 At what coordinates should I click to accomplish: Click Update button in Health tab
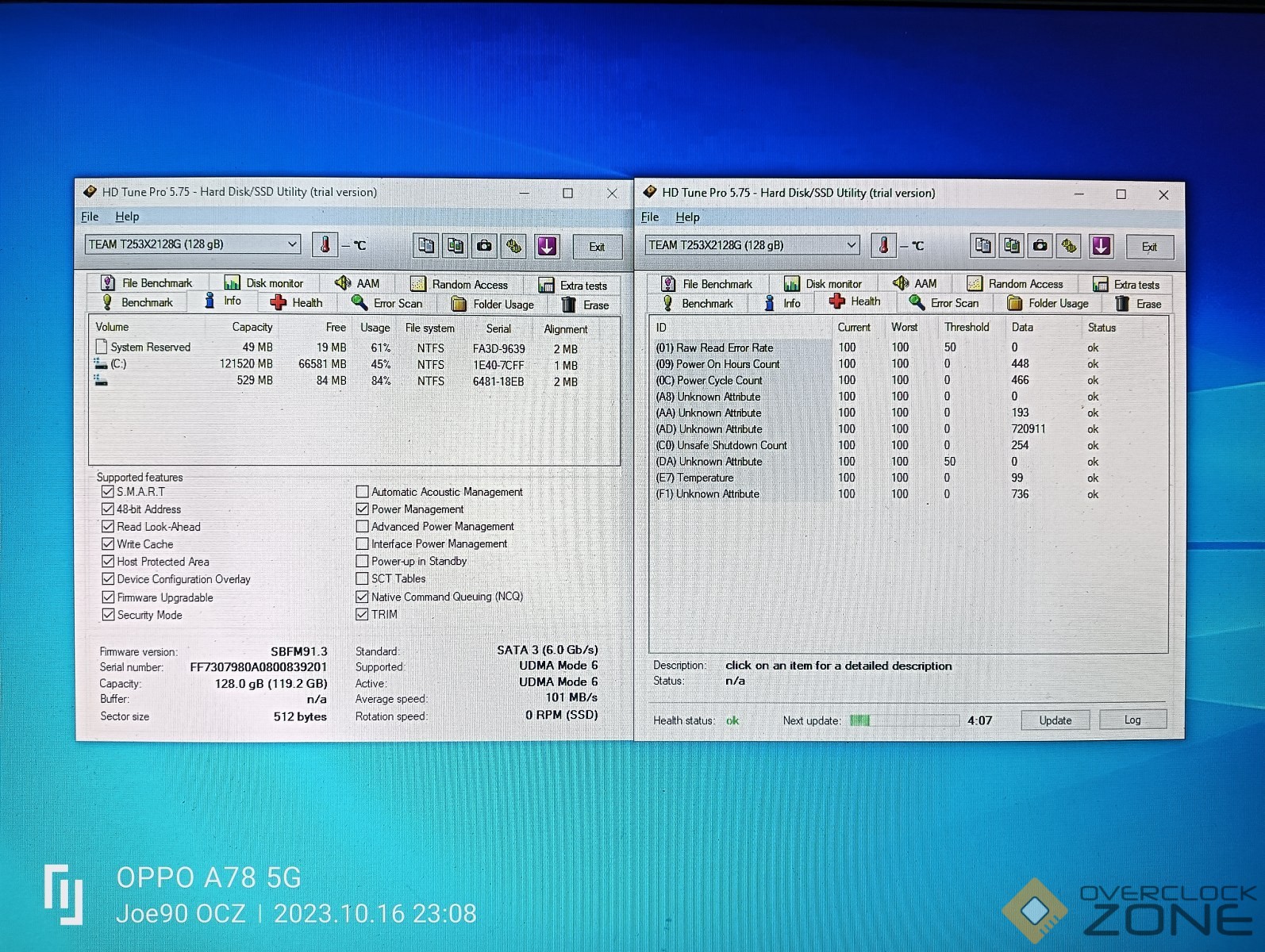(x=1055, y=720)
